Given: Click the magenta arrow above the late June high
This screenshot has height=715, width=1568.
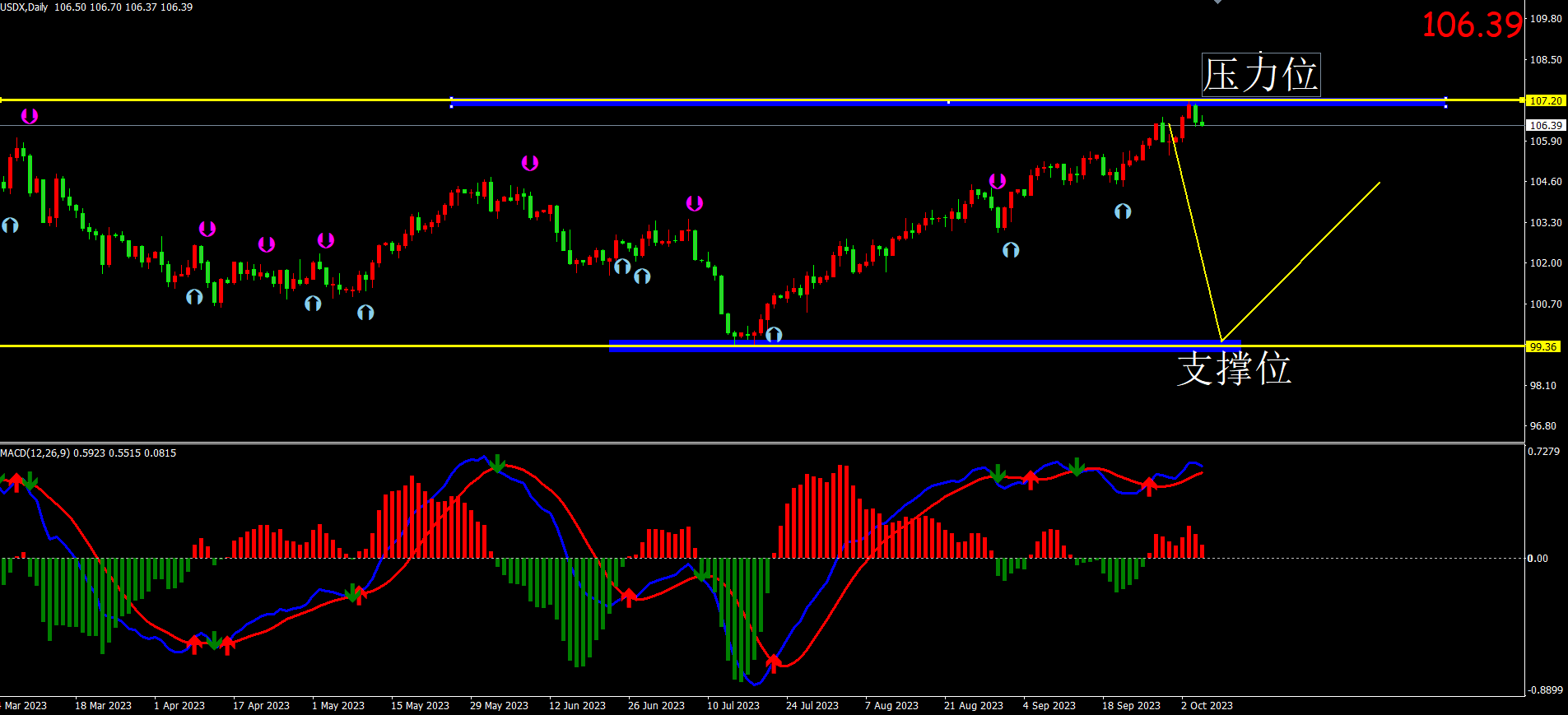Looking at the screenshot, I should 695,203.
